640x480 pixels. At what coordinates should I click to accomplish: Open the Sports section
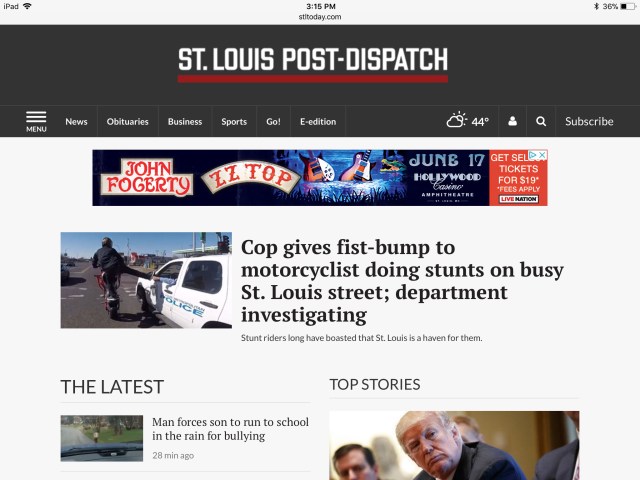pos(234,122)
